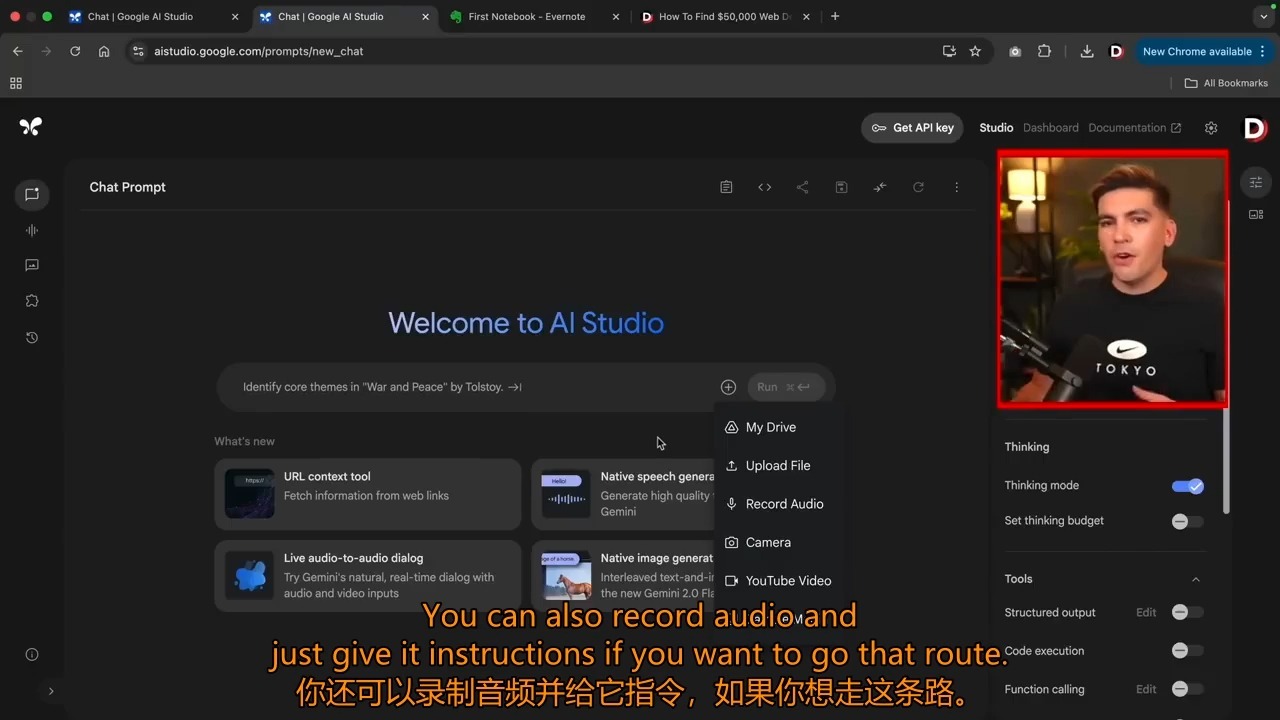Open the Dashboard link
Viewport: 1280px width, 720px height.
pyautogui.click(x=1051, y=128)
